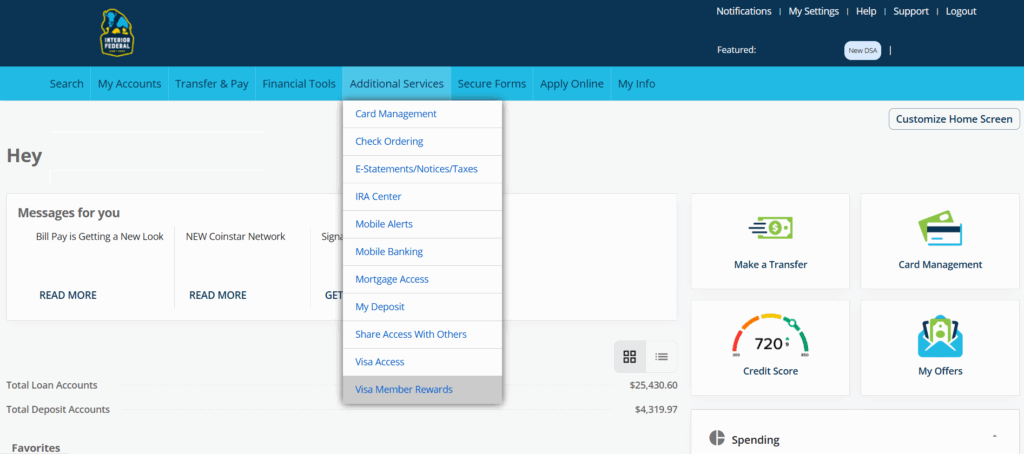Click the Spending pie chart icon

click(717, 438)
